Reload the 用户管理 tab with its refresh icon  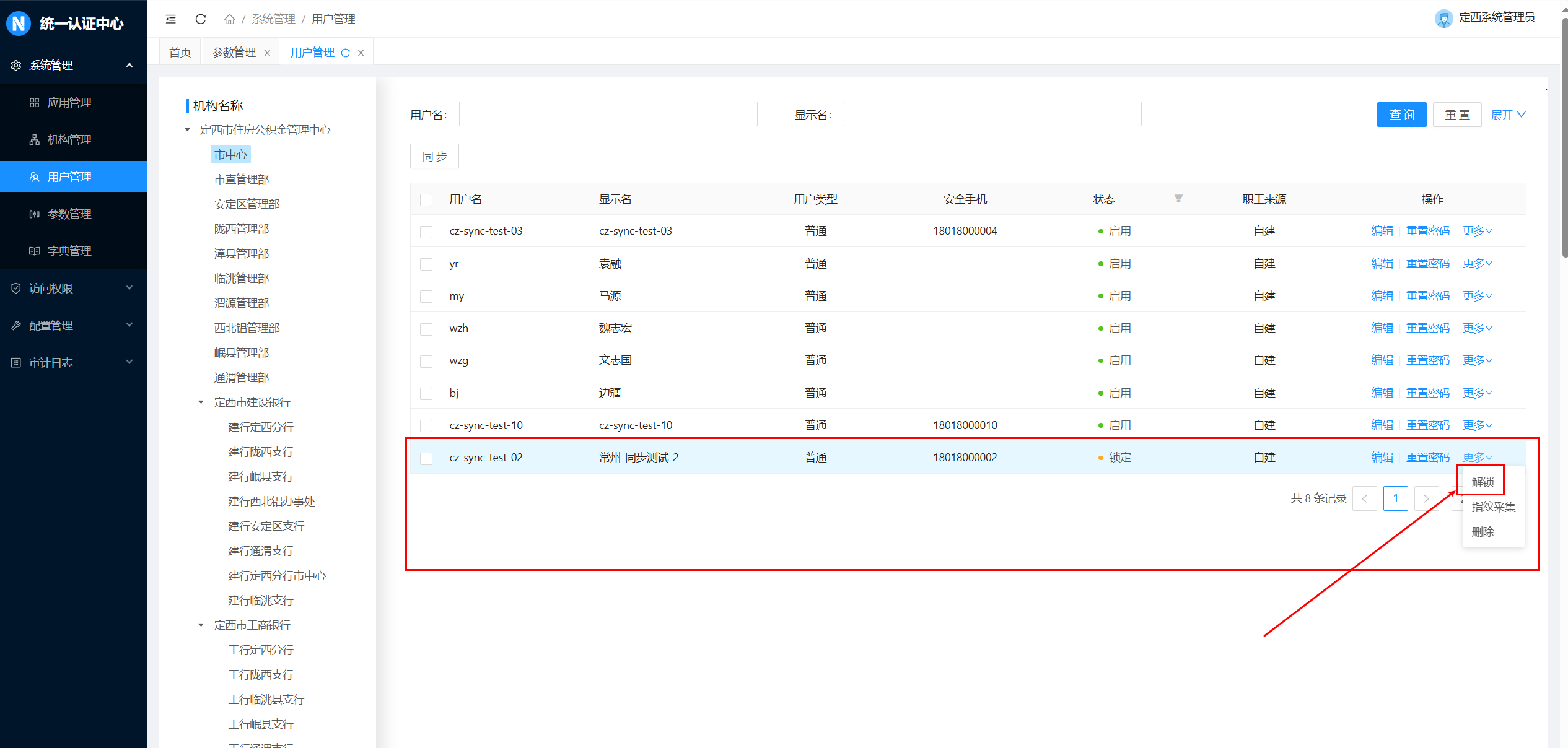(346, 53)
